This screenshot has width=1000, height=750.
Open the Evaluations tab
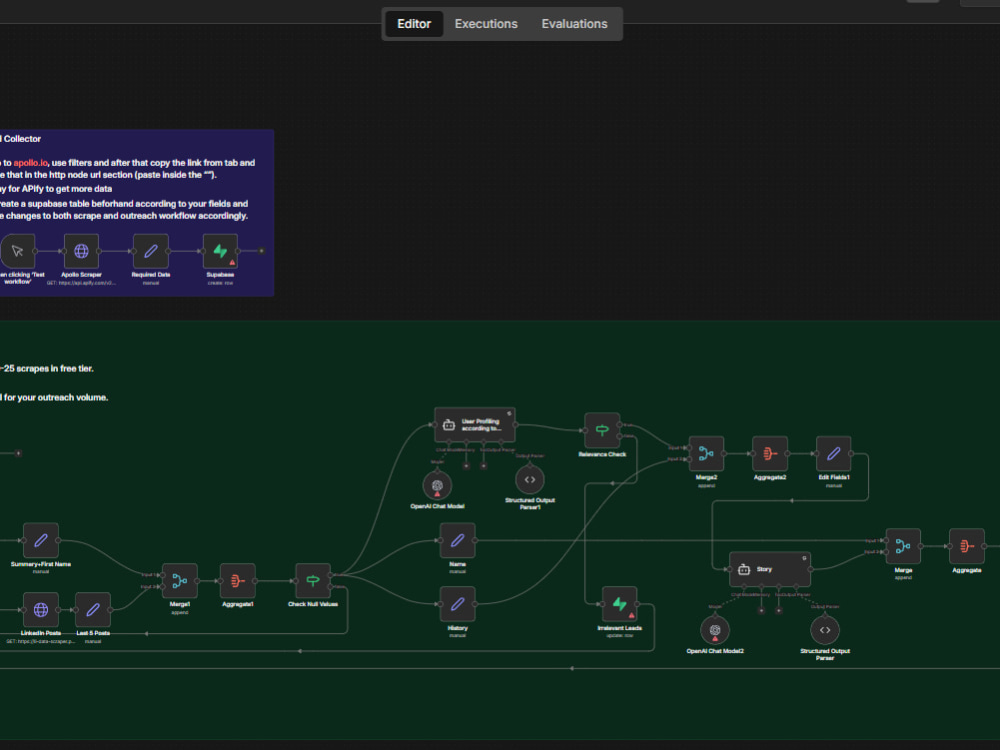(x=574, y=24)
